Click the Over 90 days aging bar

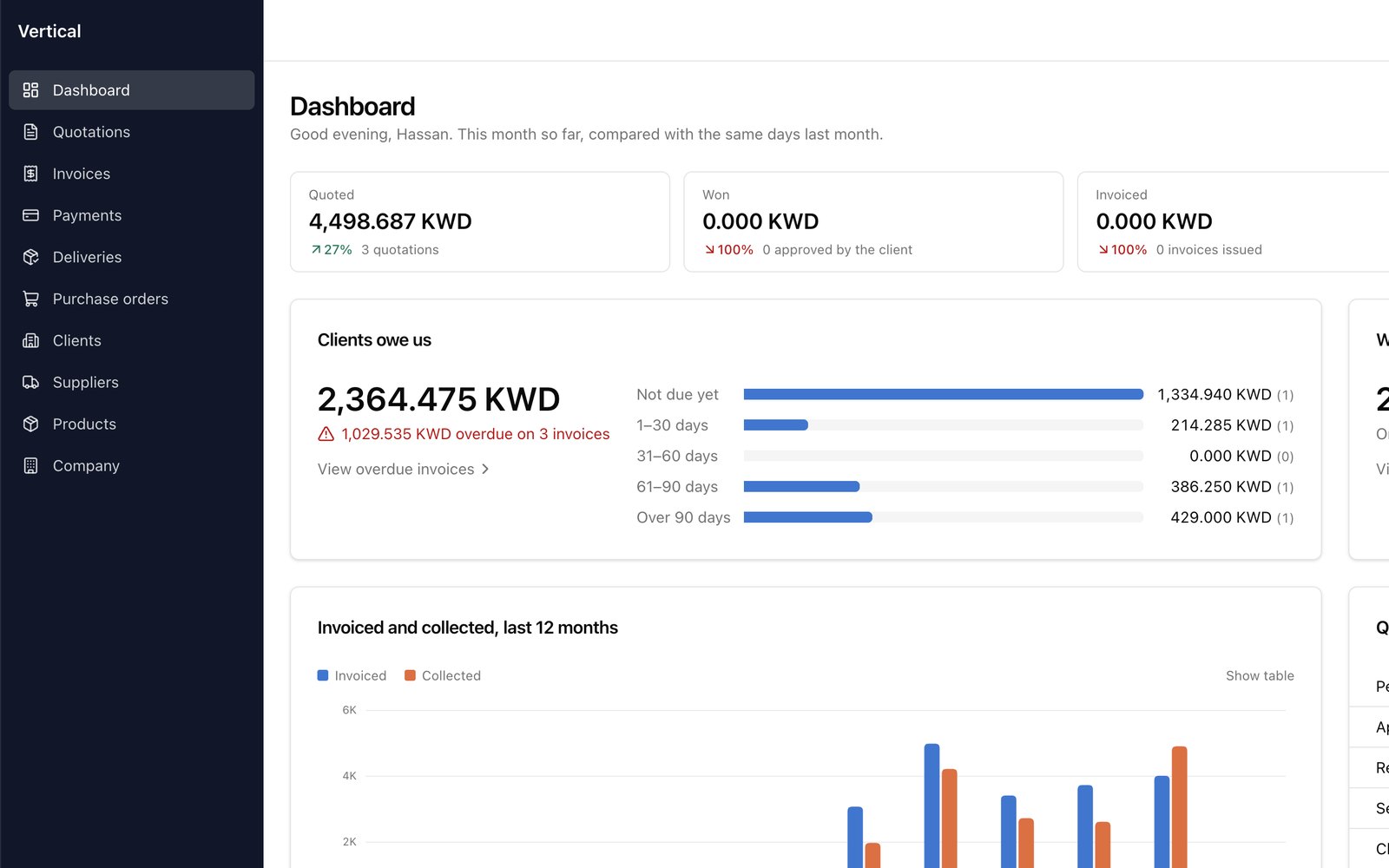808,517
